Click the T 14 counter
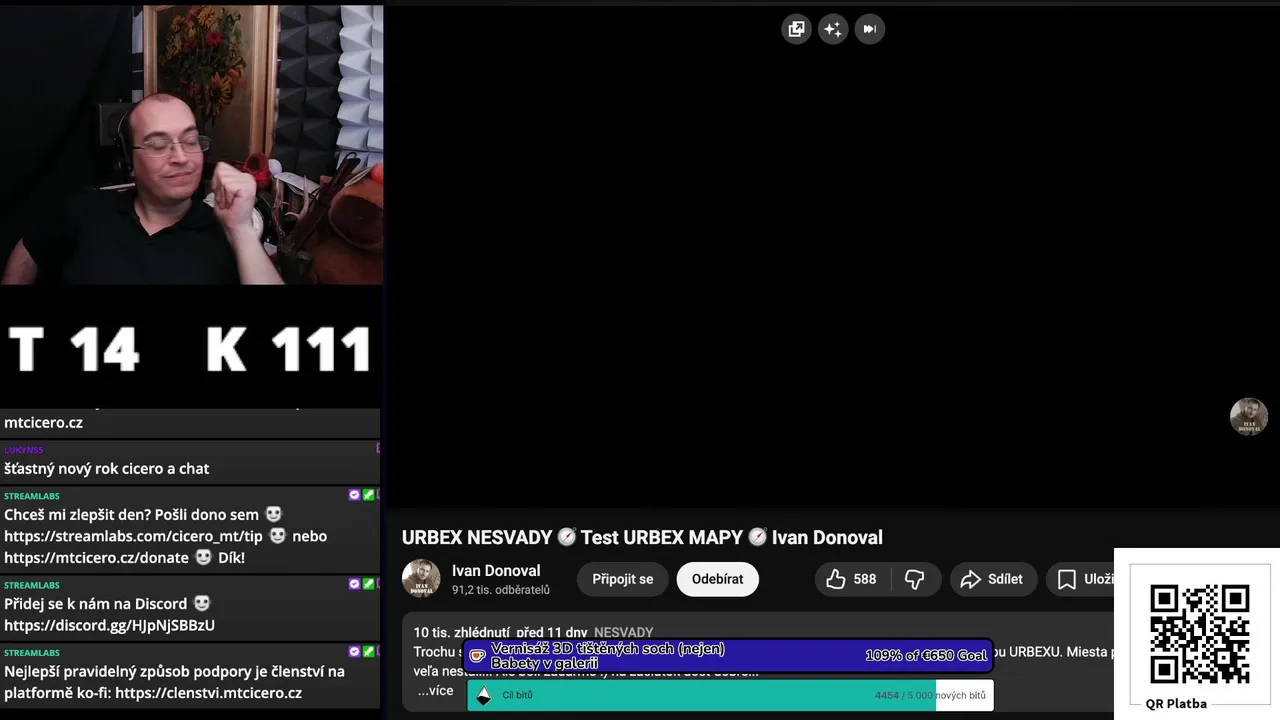The image size is (1280, 720). [x=74, y=350]
